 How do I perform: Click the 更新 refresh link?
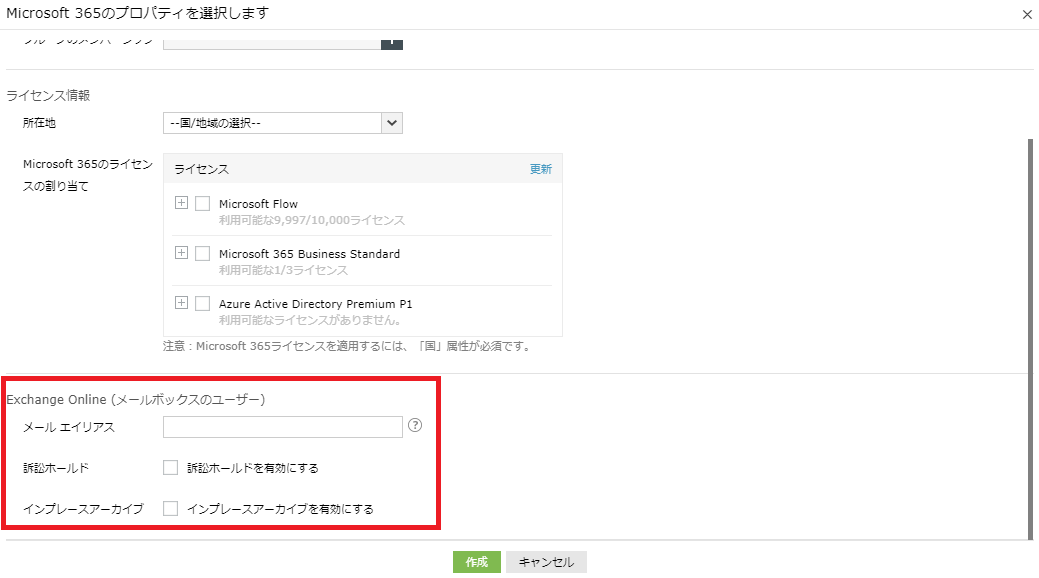click(x=541, y=169)
